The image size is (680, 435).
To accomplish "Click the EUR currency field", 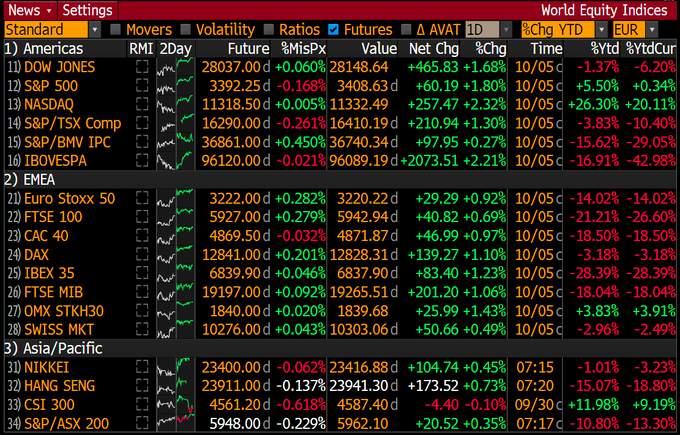I will coord(630,29).
